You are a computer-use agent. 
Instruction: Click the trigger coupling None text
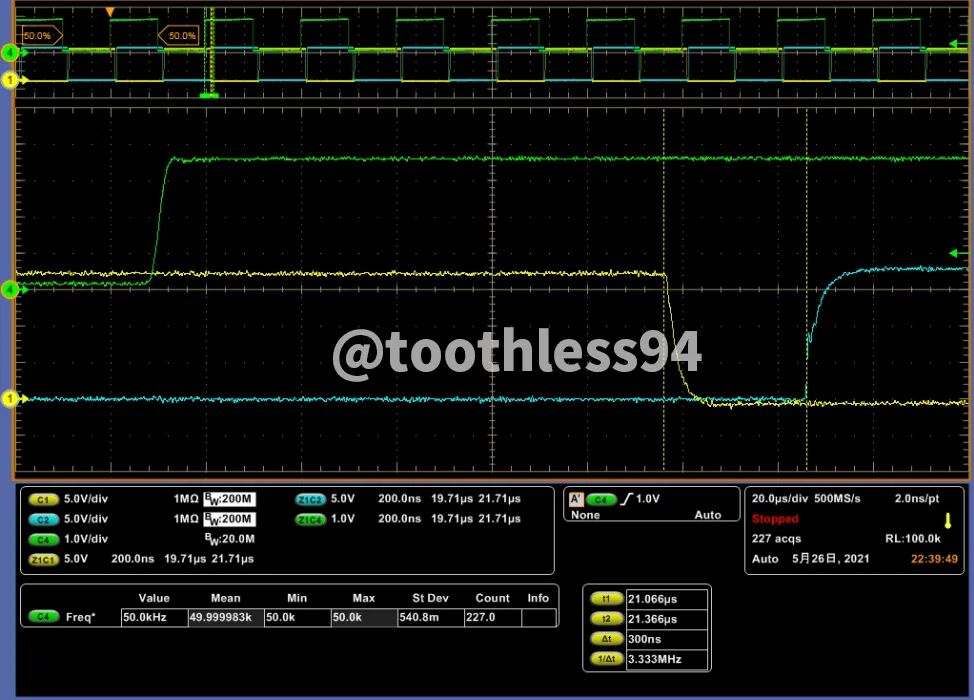pyautogui.click(x=585, y=515)
